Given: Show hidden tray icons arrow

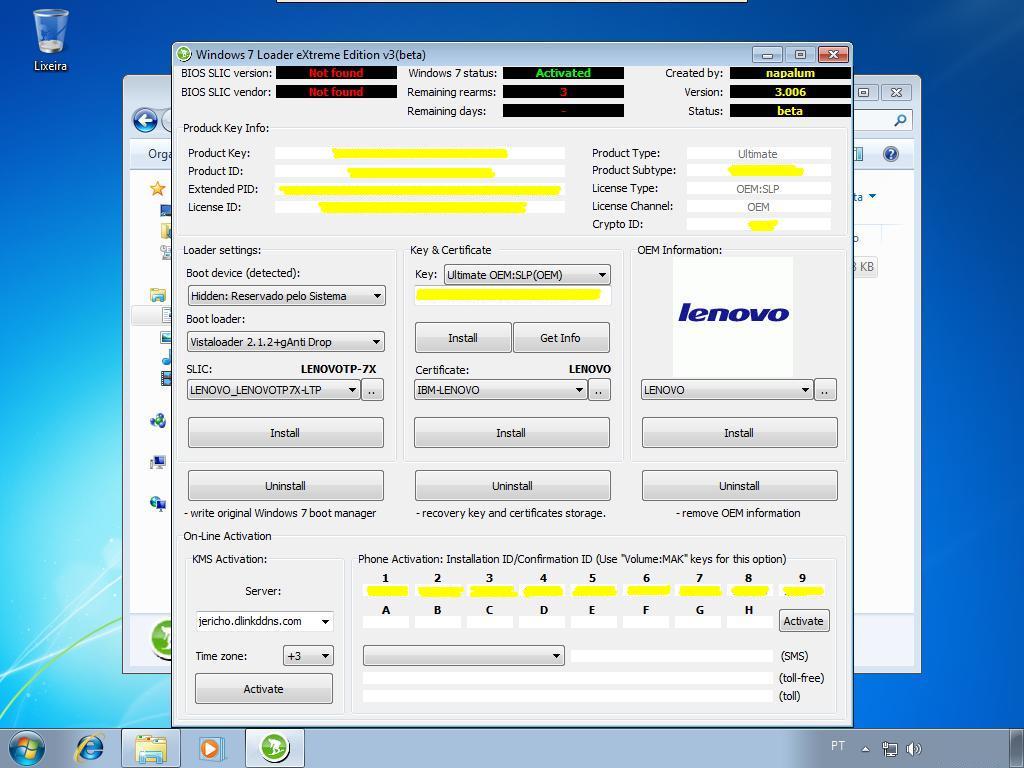Looking at the screenshot, I should pyautogui.click(x=865, y=749).
